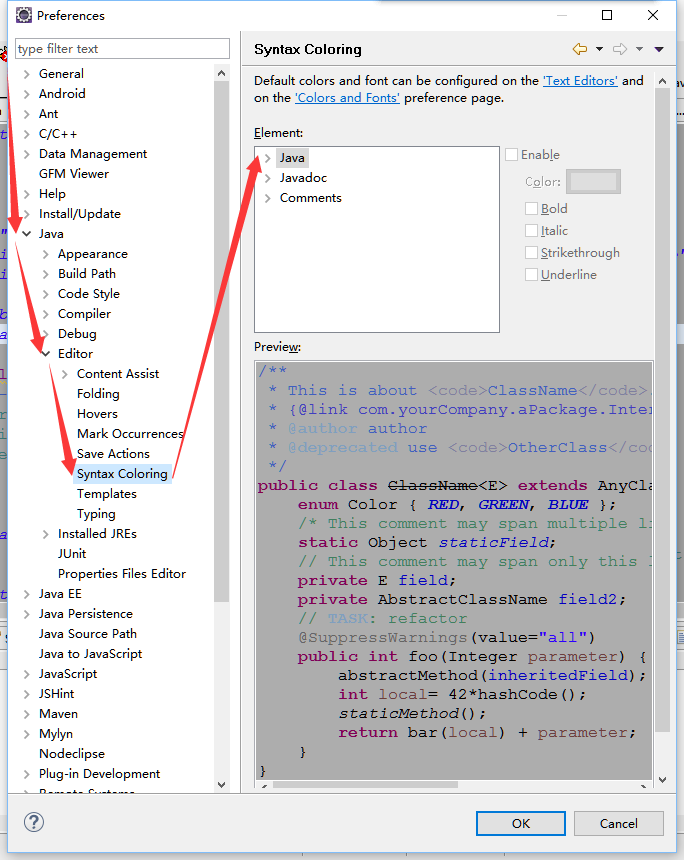Open the back history dropdown arrow
The image size is (684, 860).
600,49
